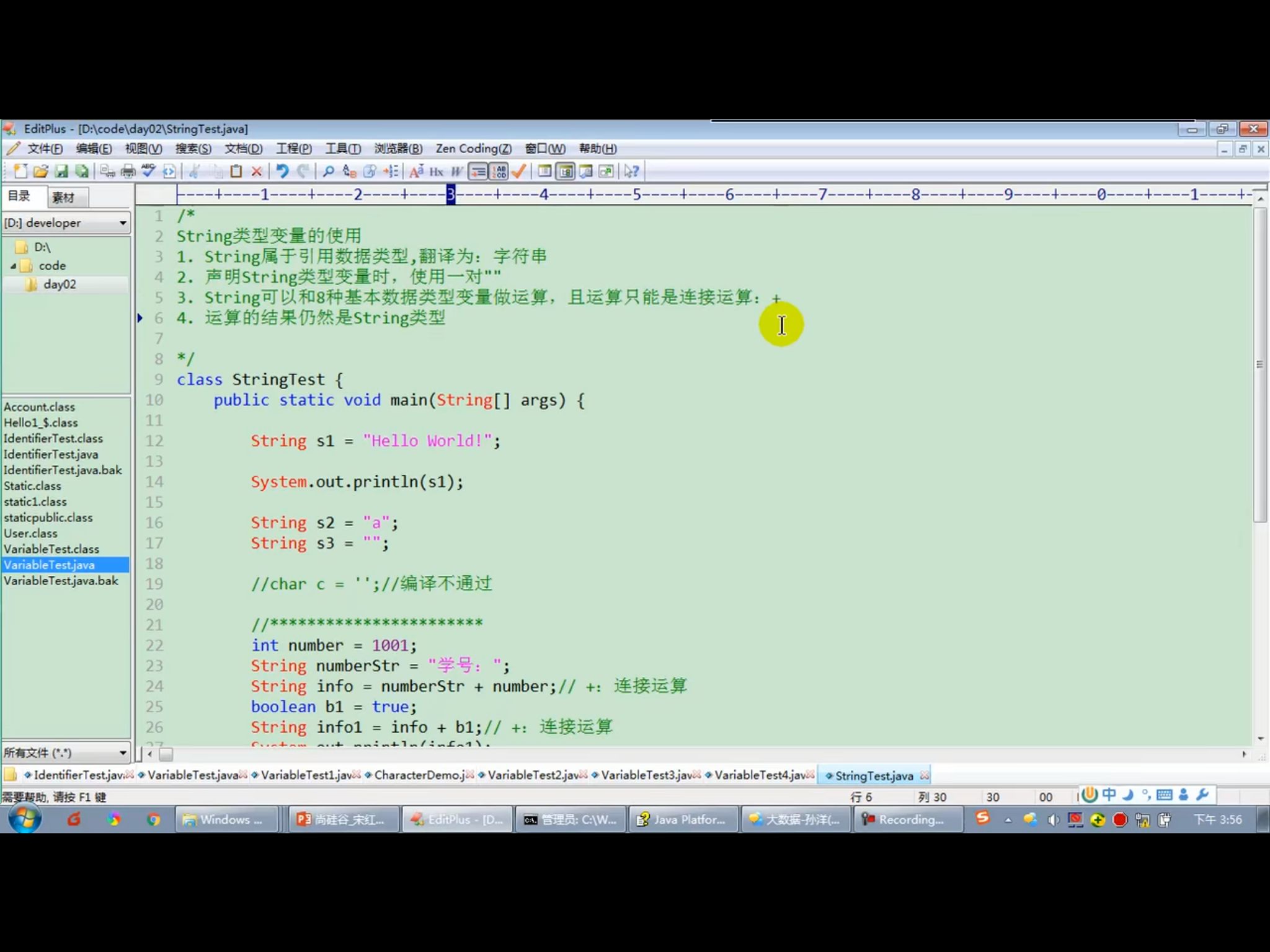Select the 目录 (Directory) tab
Screen dimensions: 1270x952
(21, 196)
